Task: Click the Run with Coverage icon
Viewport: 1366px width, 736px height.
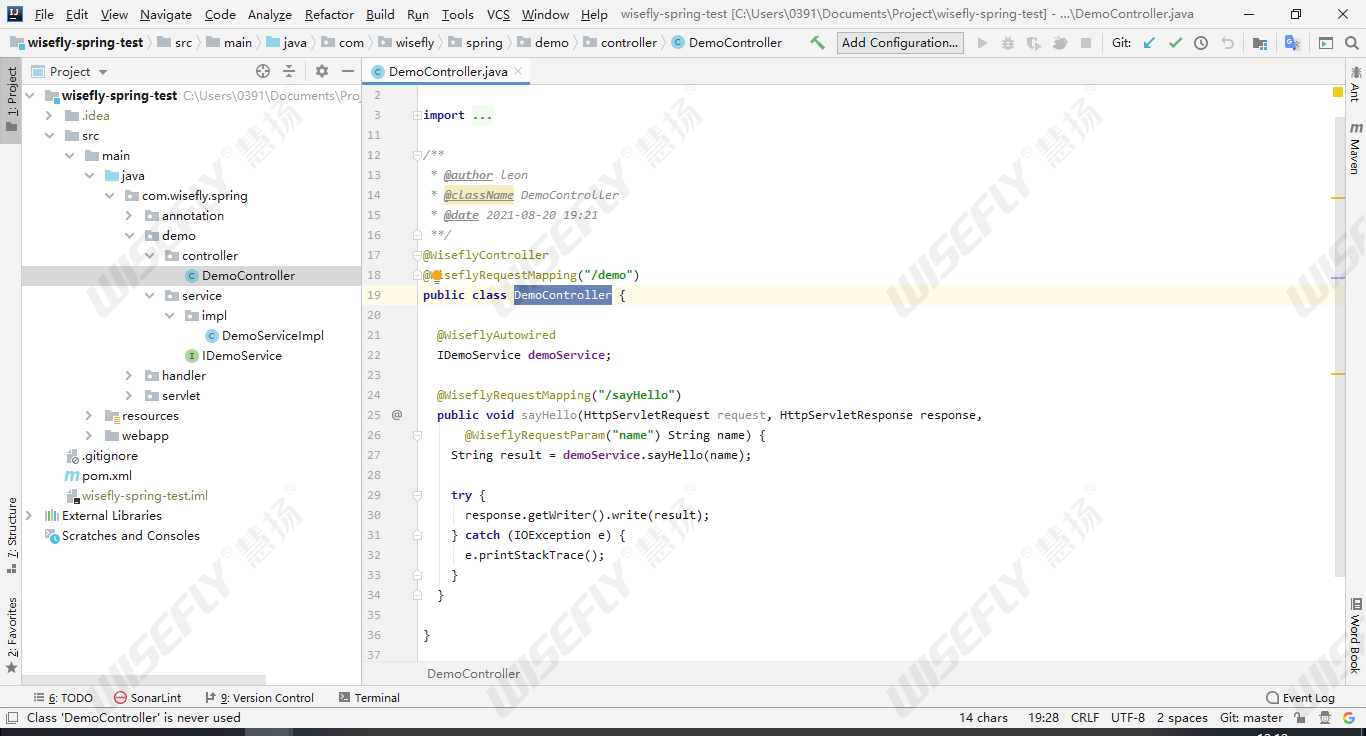Action: tap(1034, 43)
